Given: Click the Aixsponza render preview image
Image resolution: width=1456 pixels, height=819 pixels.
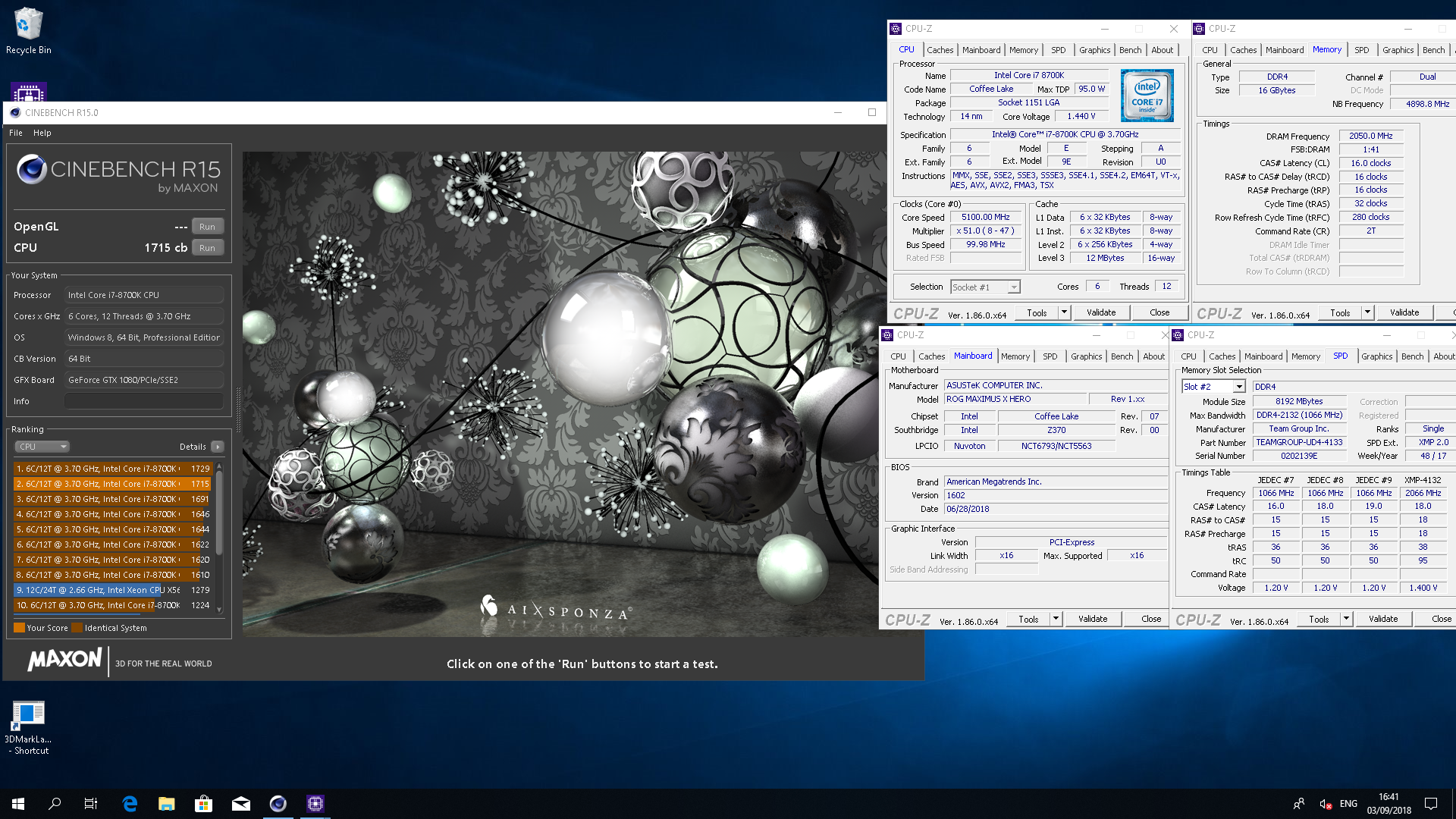Looking at the screenshot, I should pyautogui.click(x=564, y=394).
